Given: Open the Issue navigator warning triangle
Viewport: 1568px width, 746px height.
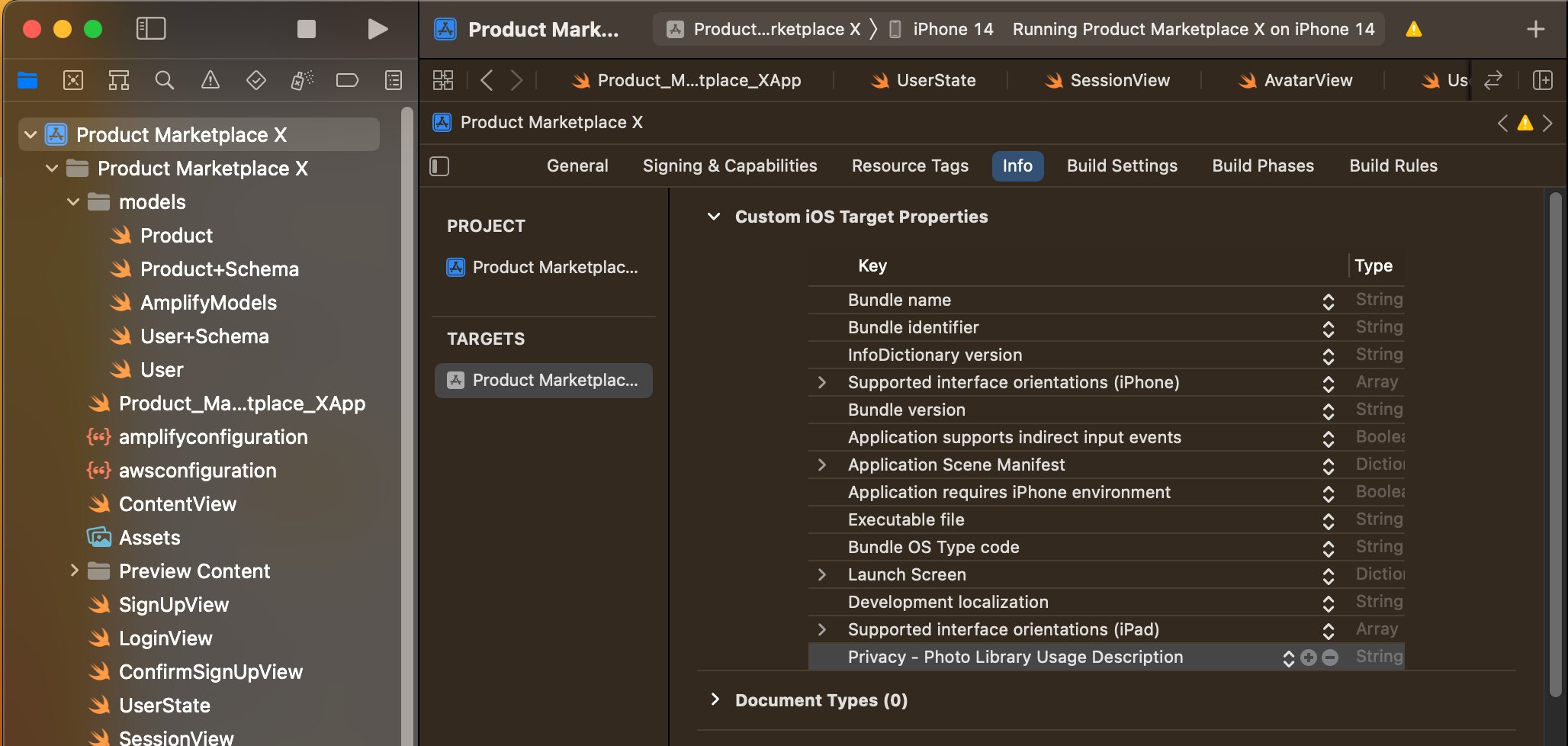Looking at the screenshot, I should coord(210,80).
